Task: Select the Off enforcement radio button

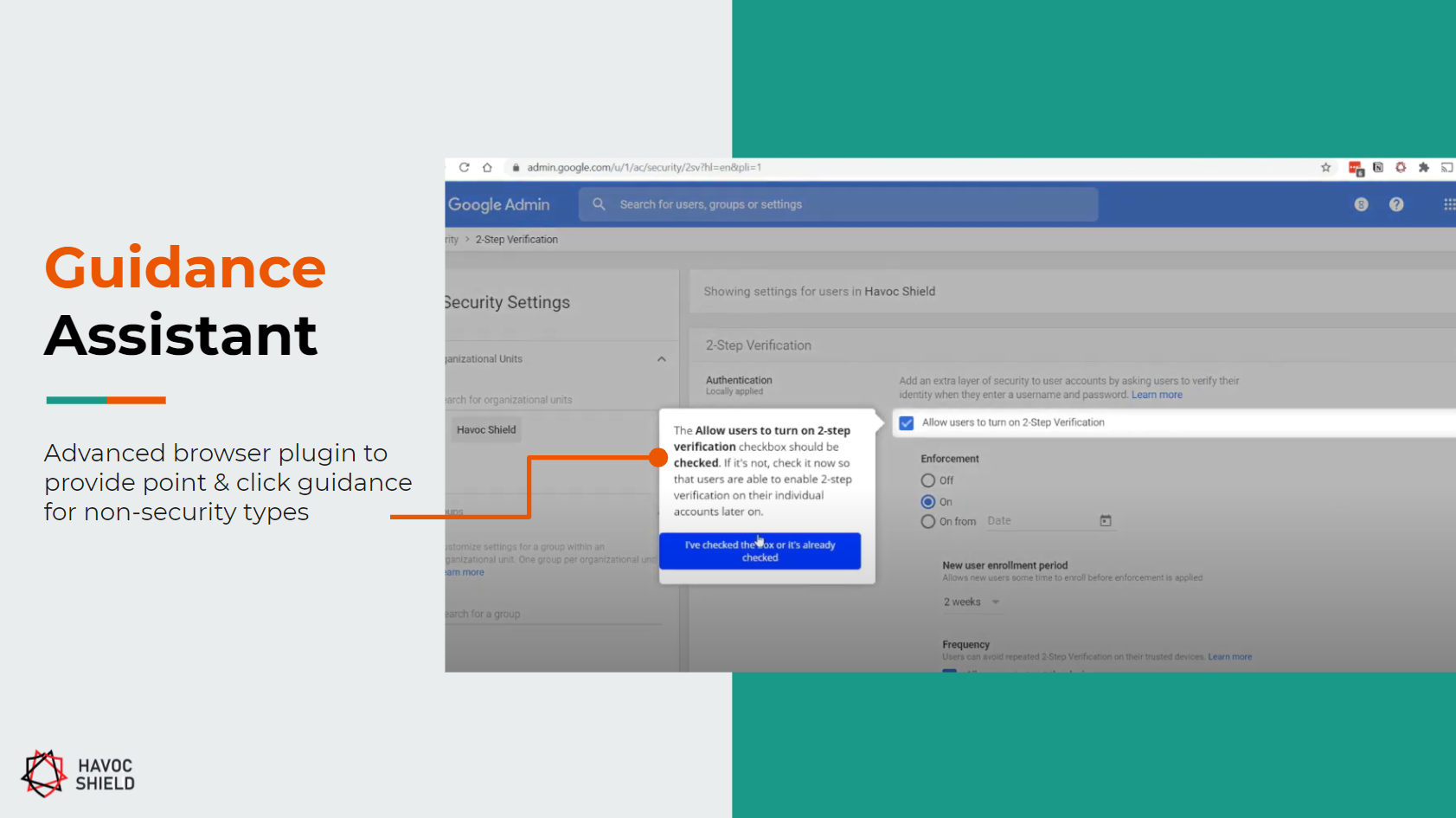Action: (928, 480)
